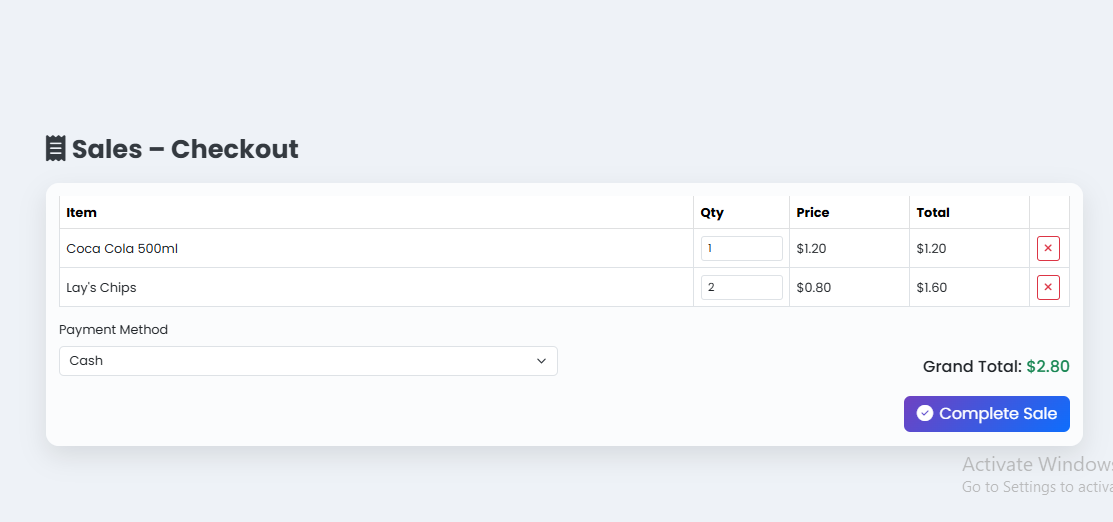Remove Coca Cola 500ml with red X
1113x522 pixels.
(1048, 248)
